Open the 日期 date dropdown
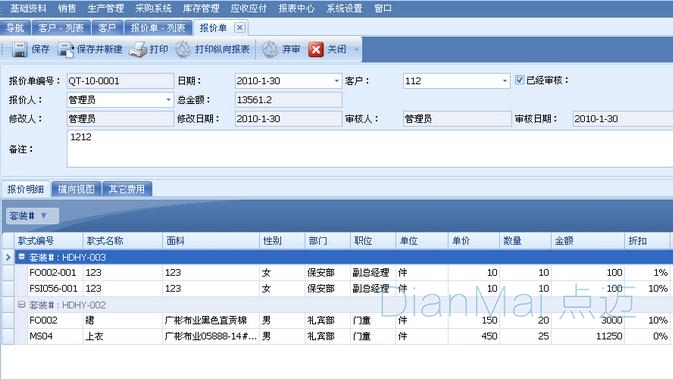Screen dimensions: 673x379 click(x=336, y=81)
